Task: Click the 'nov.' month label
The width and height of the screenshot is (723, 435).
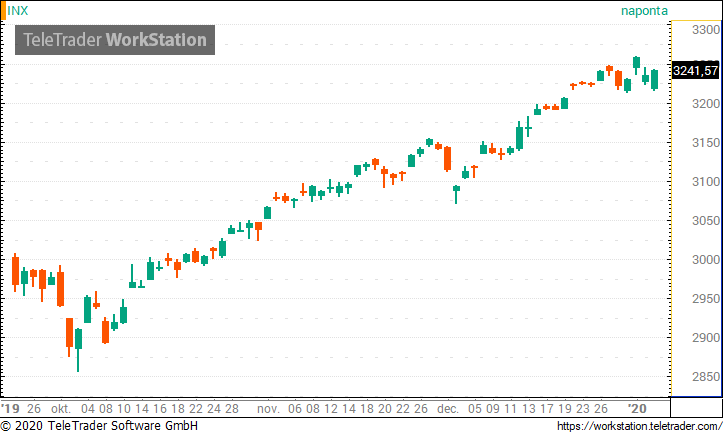Action: pos(268,409)
